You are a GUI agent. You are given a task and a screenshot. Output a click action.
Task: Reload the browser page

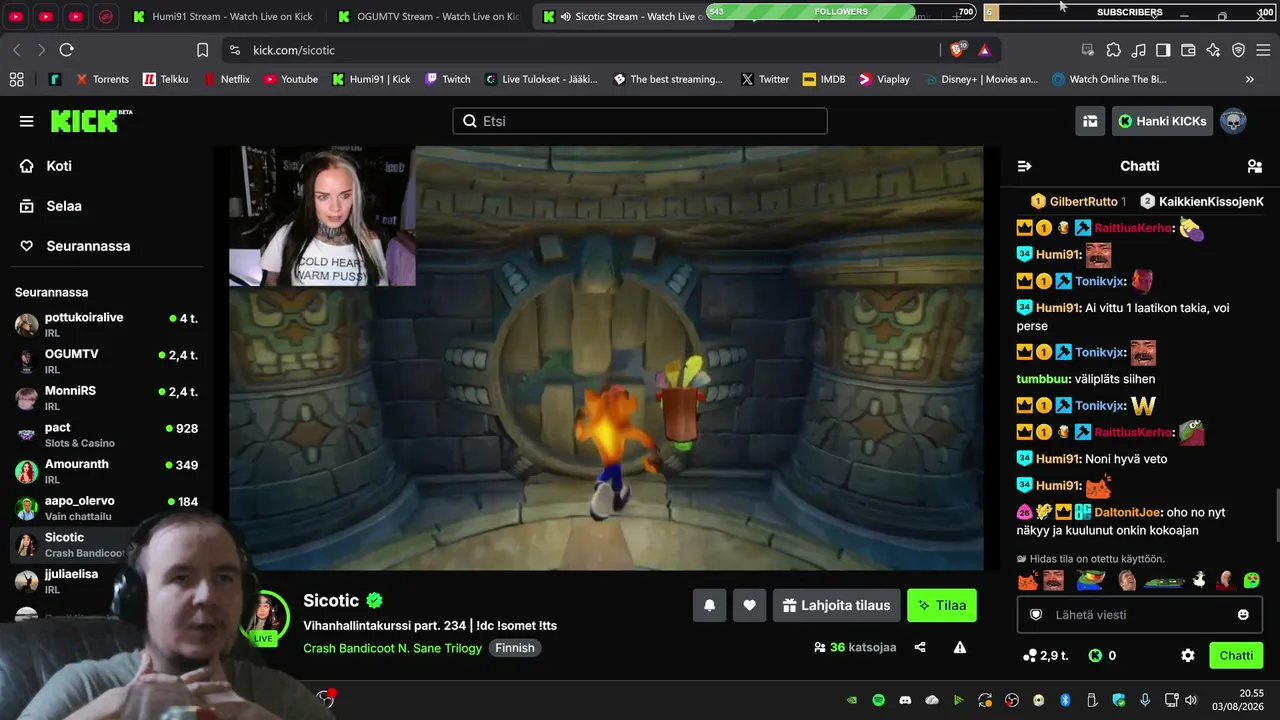[66, 50]
